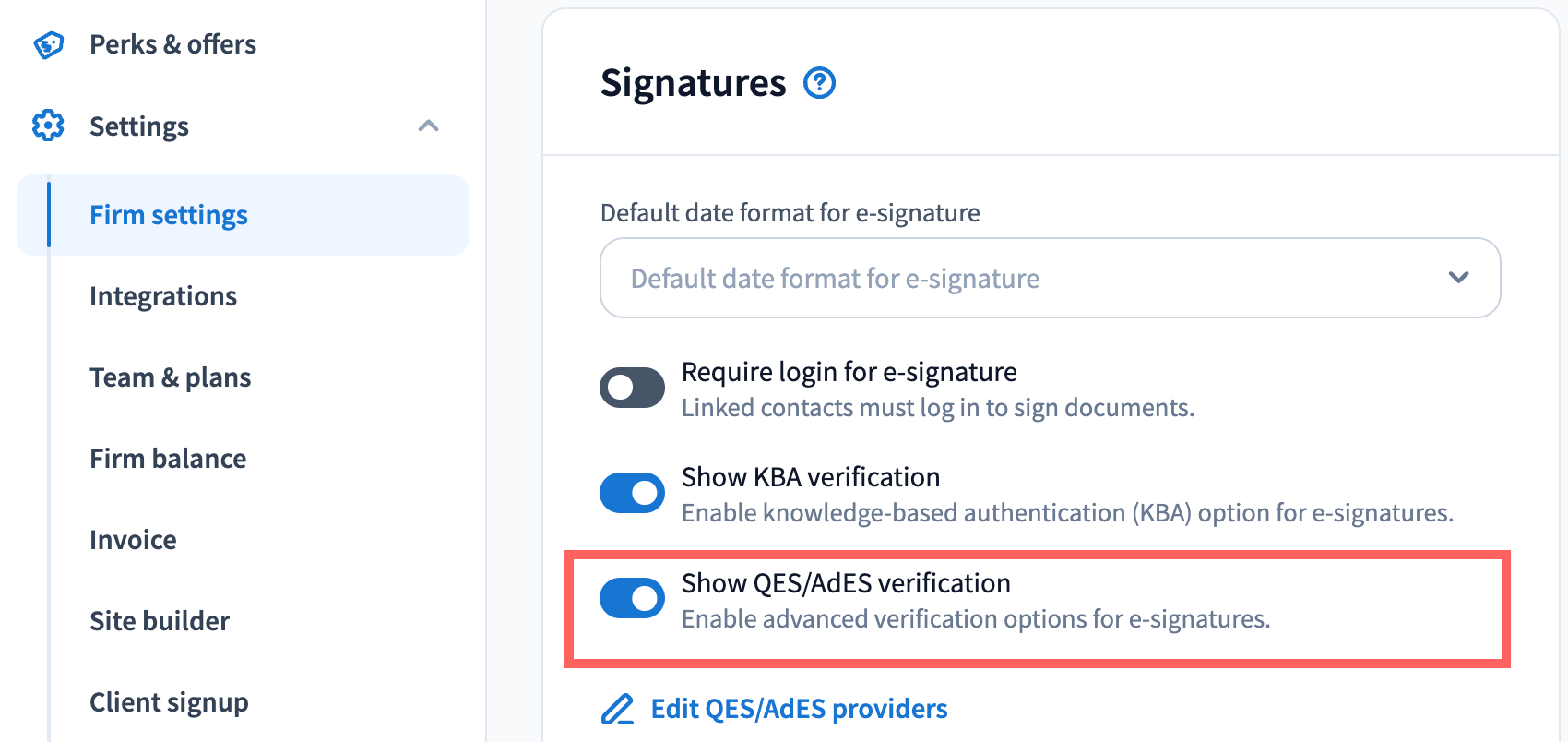Click the date format dropdown arrow

click(x=1458, y=278)
